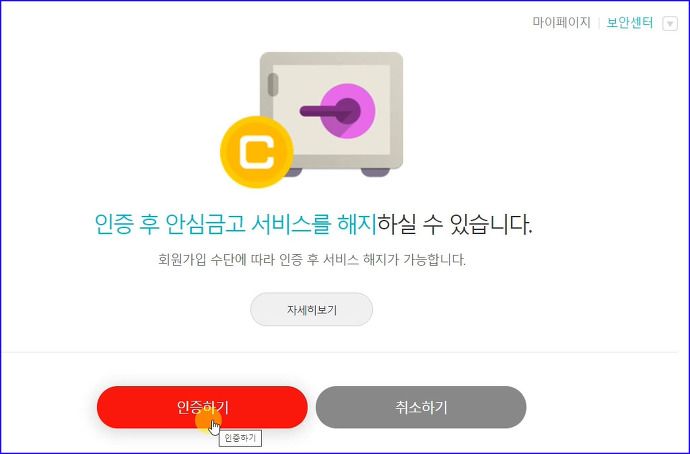
Task: Expand the dropdown arrow beside 보안센터
Action: click(670, 24)
